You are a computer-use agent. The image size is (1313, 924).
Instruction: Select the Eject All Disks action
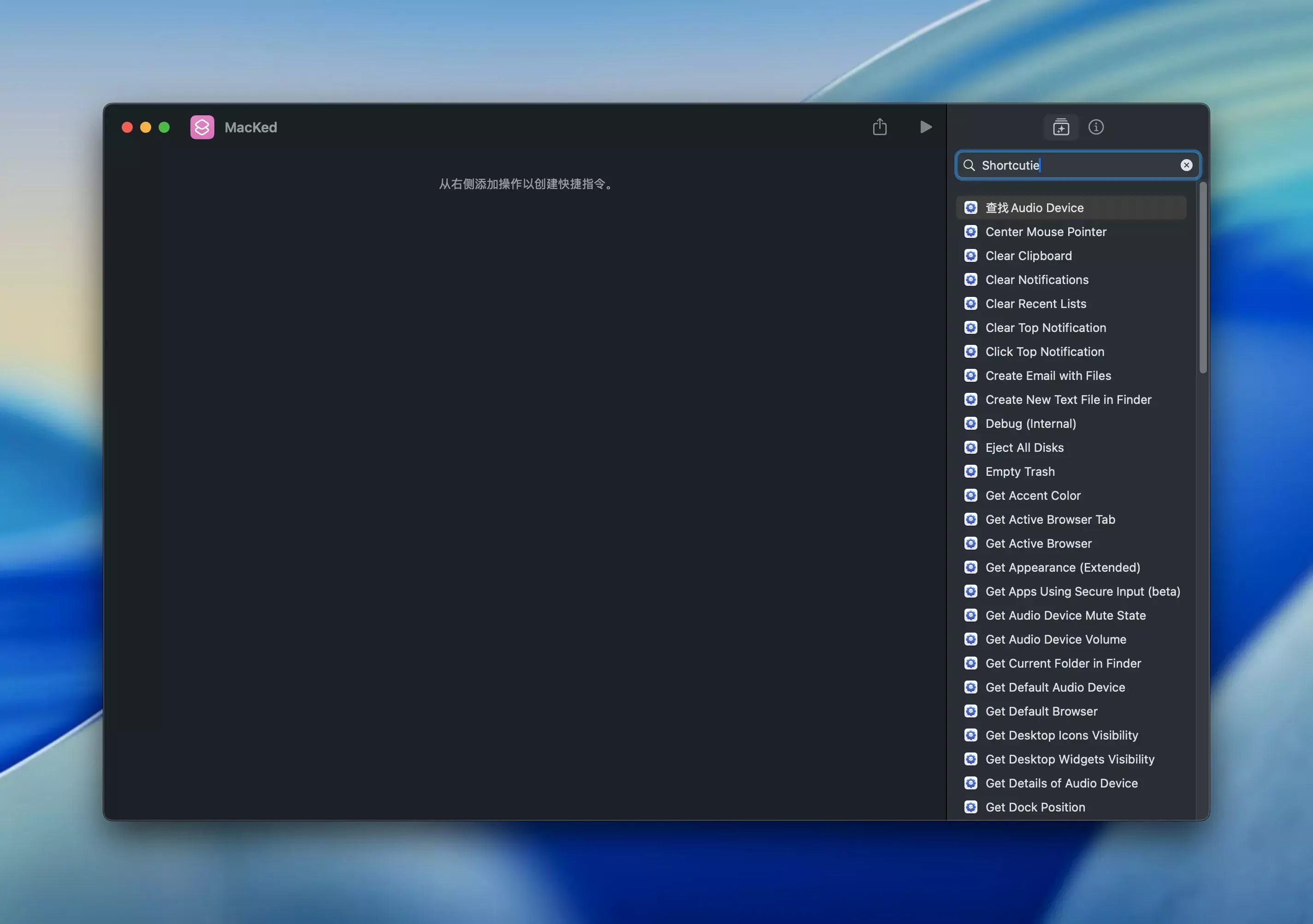[1024, 448]
